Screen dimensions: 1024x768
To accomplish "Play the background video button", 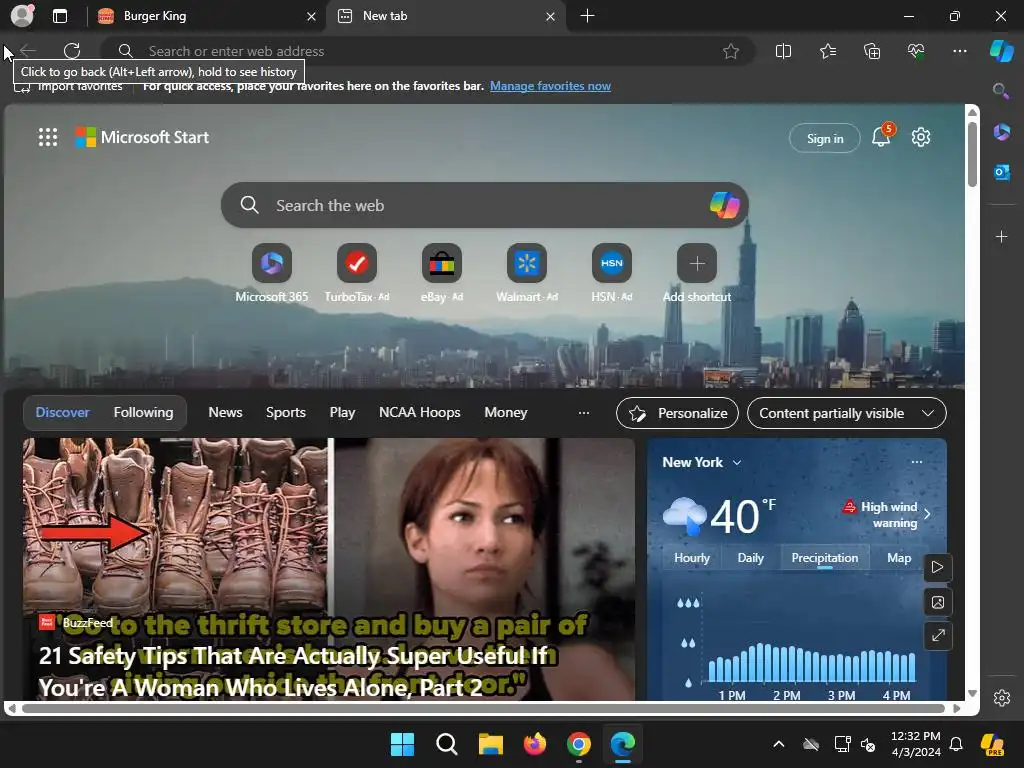I will [938, 567].
